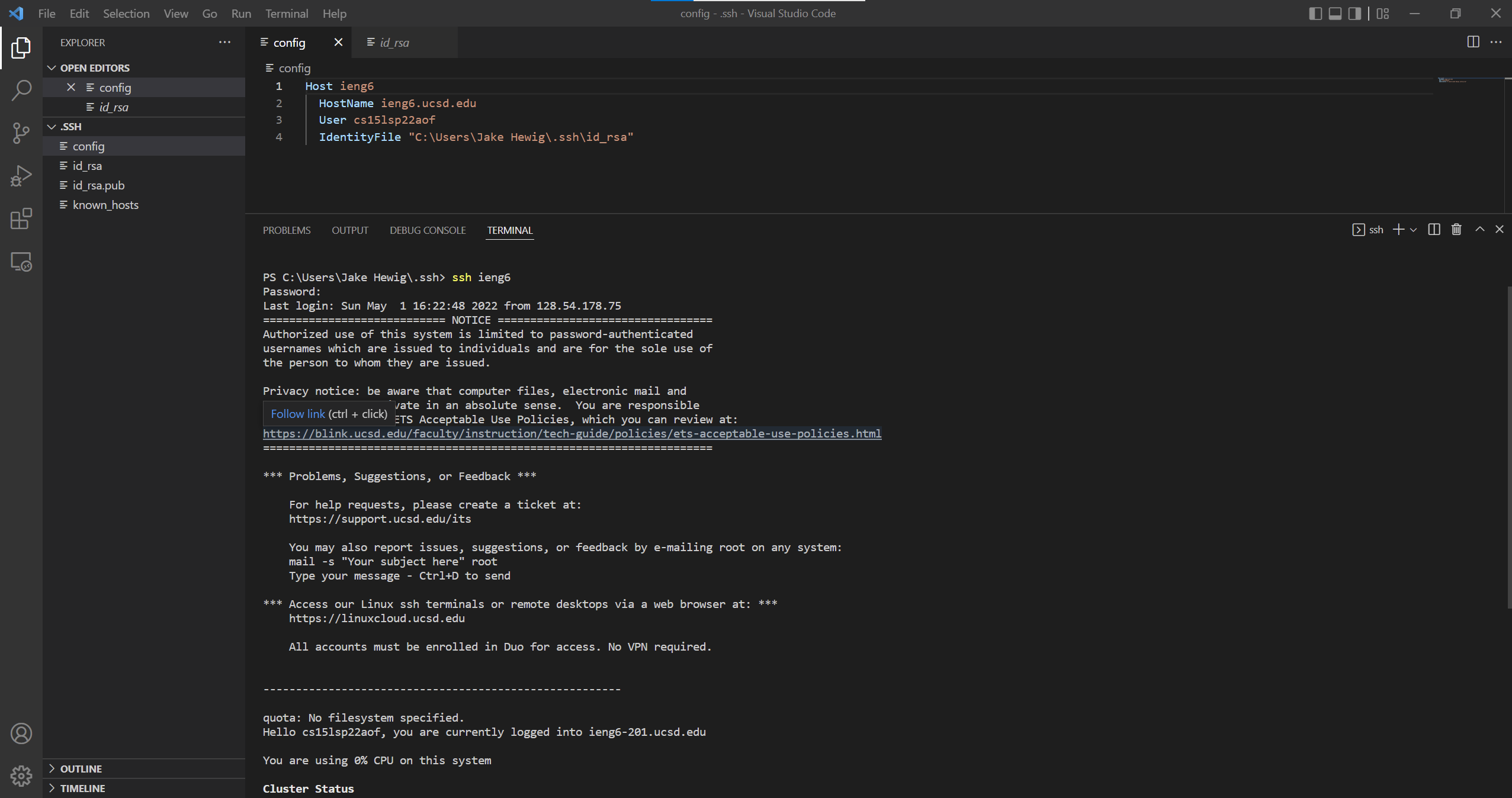This screenshot has height=798, width=1512.
Task: Open the Run and Debug view
Action: click(21, 176)
